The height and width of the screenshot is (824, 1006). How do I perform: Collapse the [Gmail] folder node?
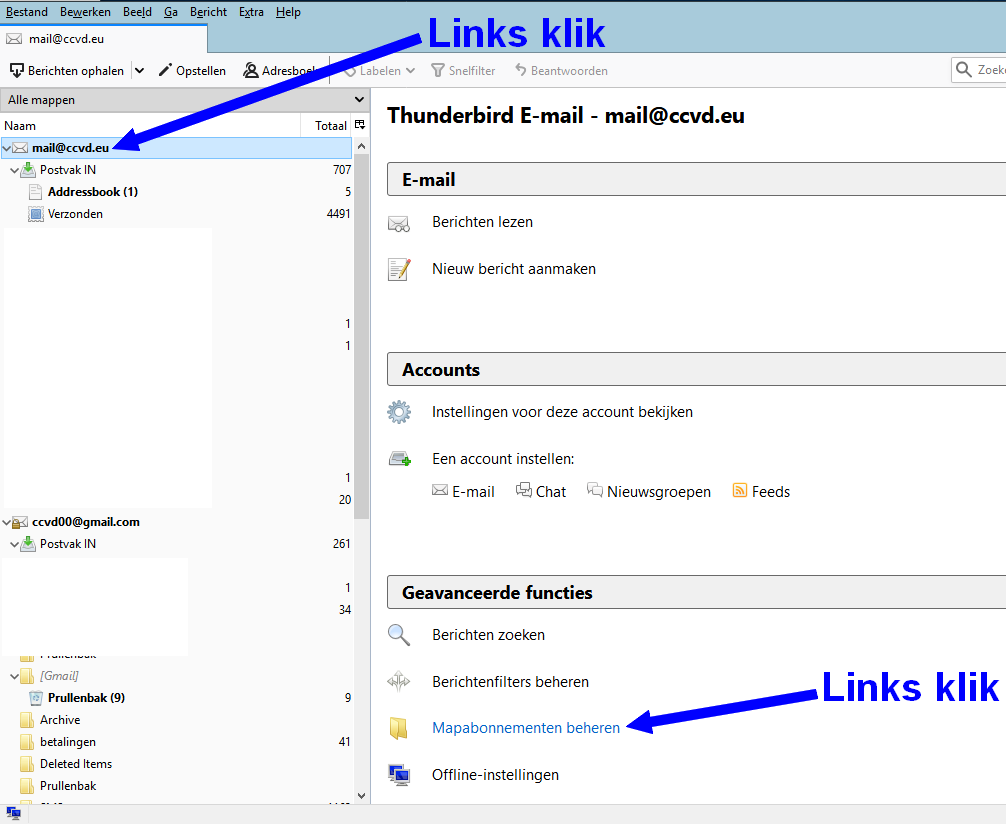tap(14, 676)
